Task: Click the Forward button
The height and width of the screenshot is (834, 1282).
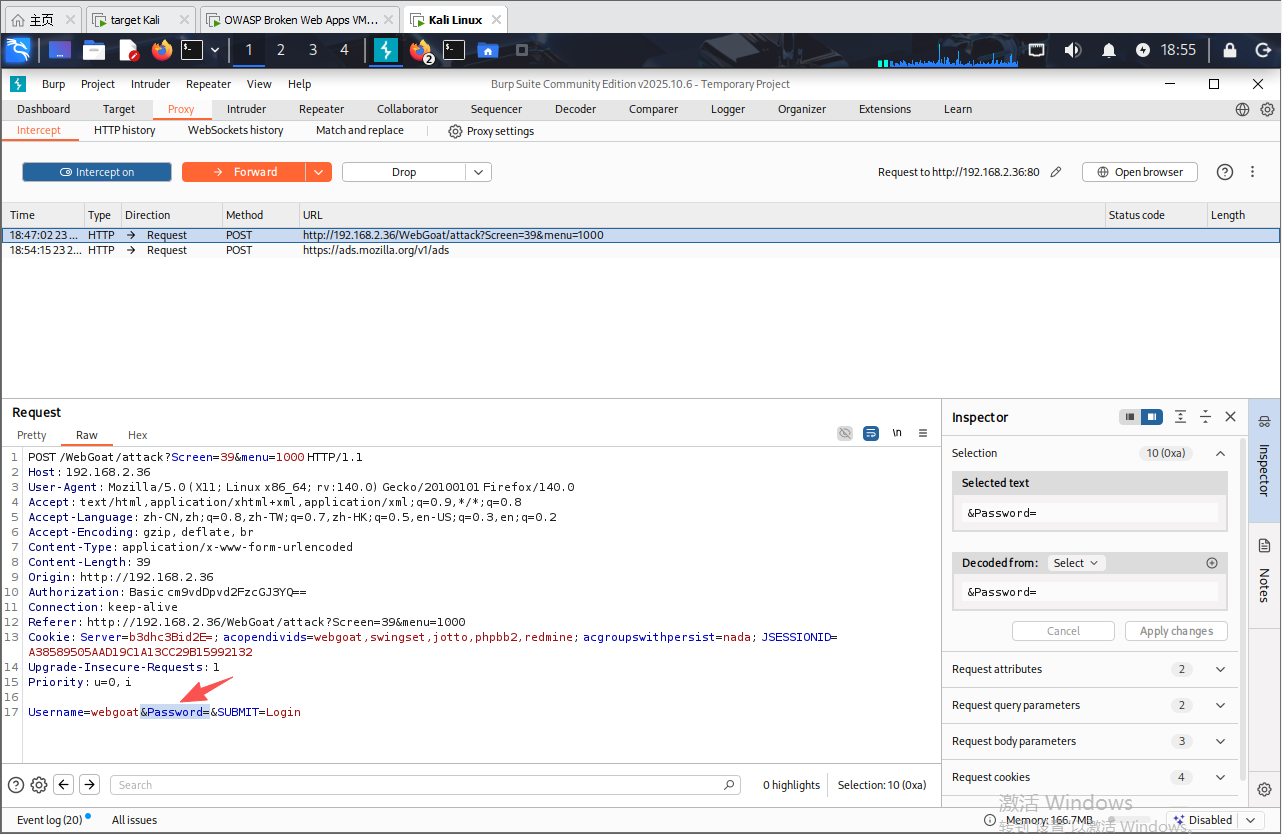Action: pyautogui.click(x=244, y=172)
